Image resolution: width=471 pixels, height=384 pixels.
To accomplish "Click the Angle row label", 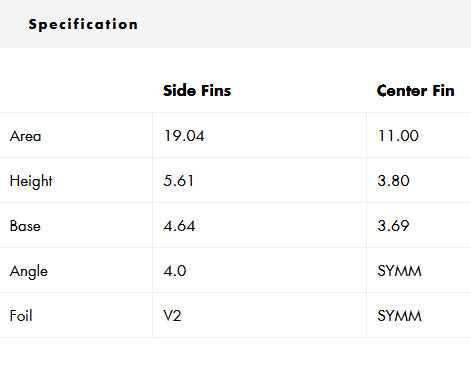I will coord(29,271).
